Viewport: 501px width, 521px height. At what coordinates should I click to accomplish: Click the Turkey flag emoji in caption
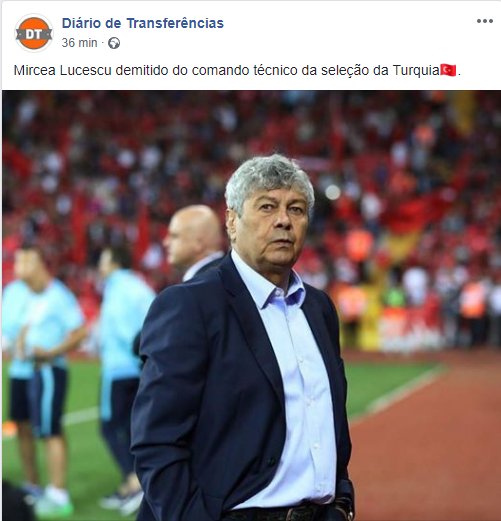pyautogui.click(x=448, y=70)
